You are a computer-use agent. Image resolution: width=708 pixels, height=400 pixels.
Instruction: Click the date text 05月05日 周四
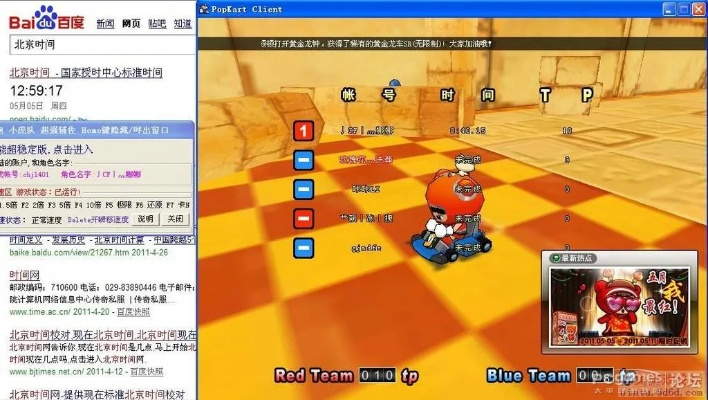click(x=38, y=106)
